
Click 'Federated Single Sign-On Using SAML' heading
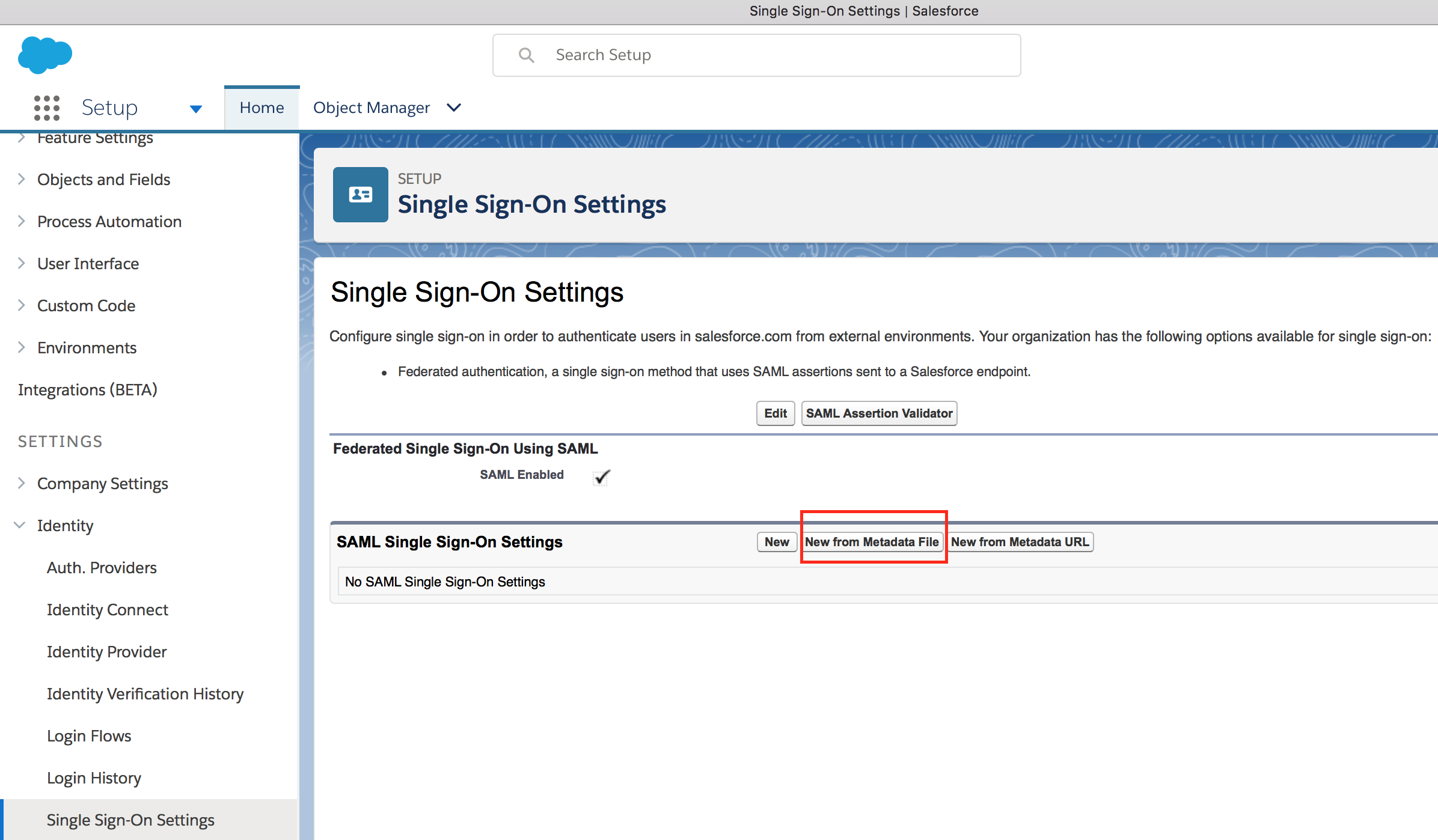coord(465,449)
